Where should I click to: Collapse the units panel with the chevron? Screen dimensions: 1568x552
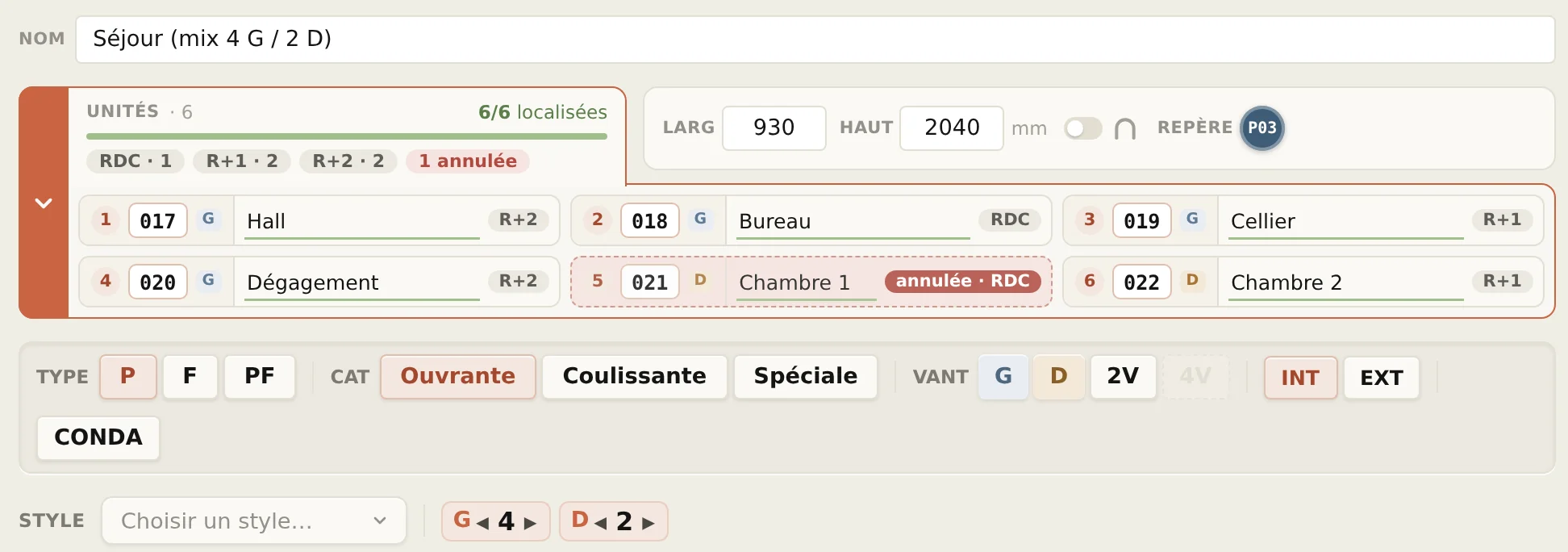[44, 203]
